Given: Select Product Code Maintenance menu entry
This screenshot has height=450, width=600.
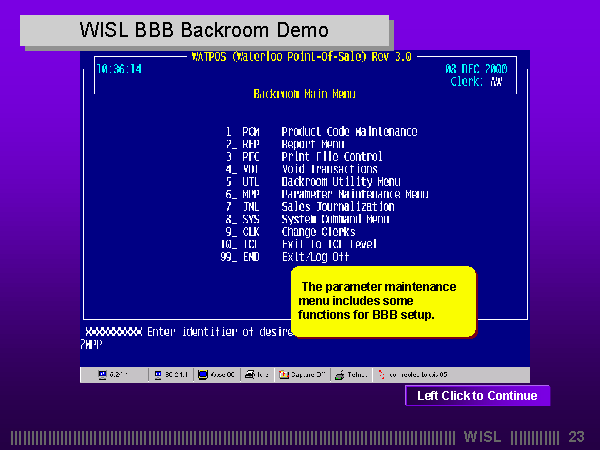Looking at the screenshot, I should tap(348, 131).
